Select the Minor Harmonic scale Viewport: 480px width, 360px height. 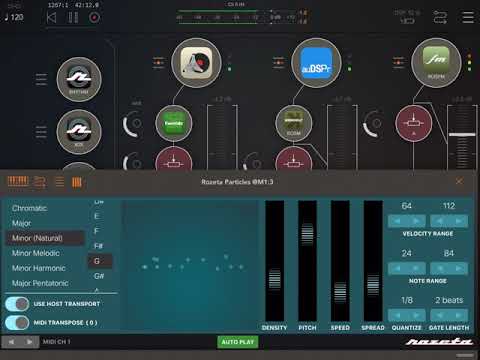pos(39,268)
